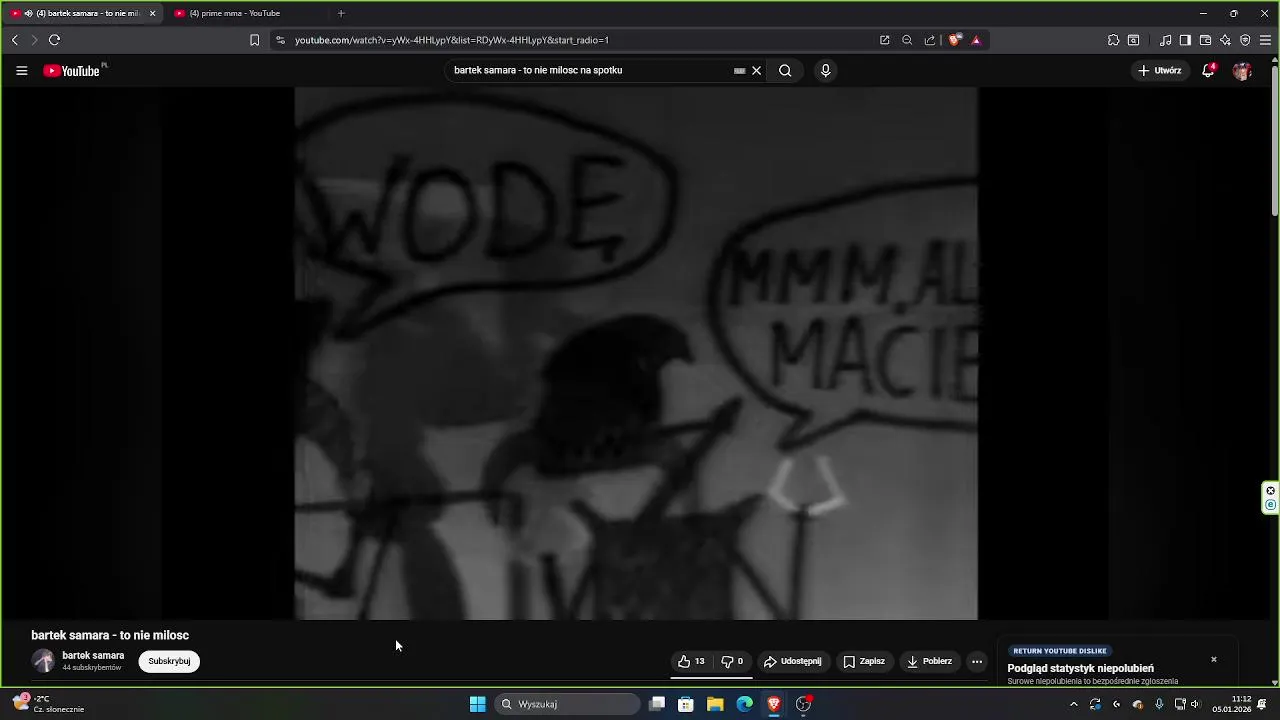The height and width of the screenshot is (720, 1280).
Task: Toggle the browser sidebar panel
Action: (1185, 40)
